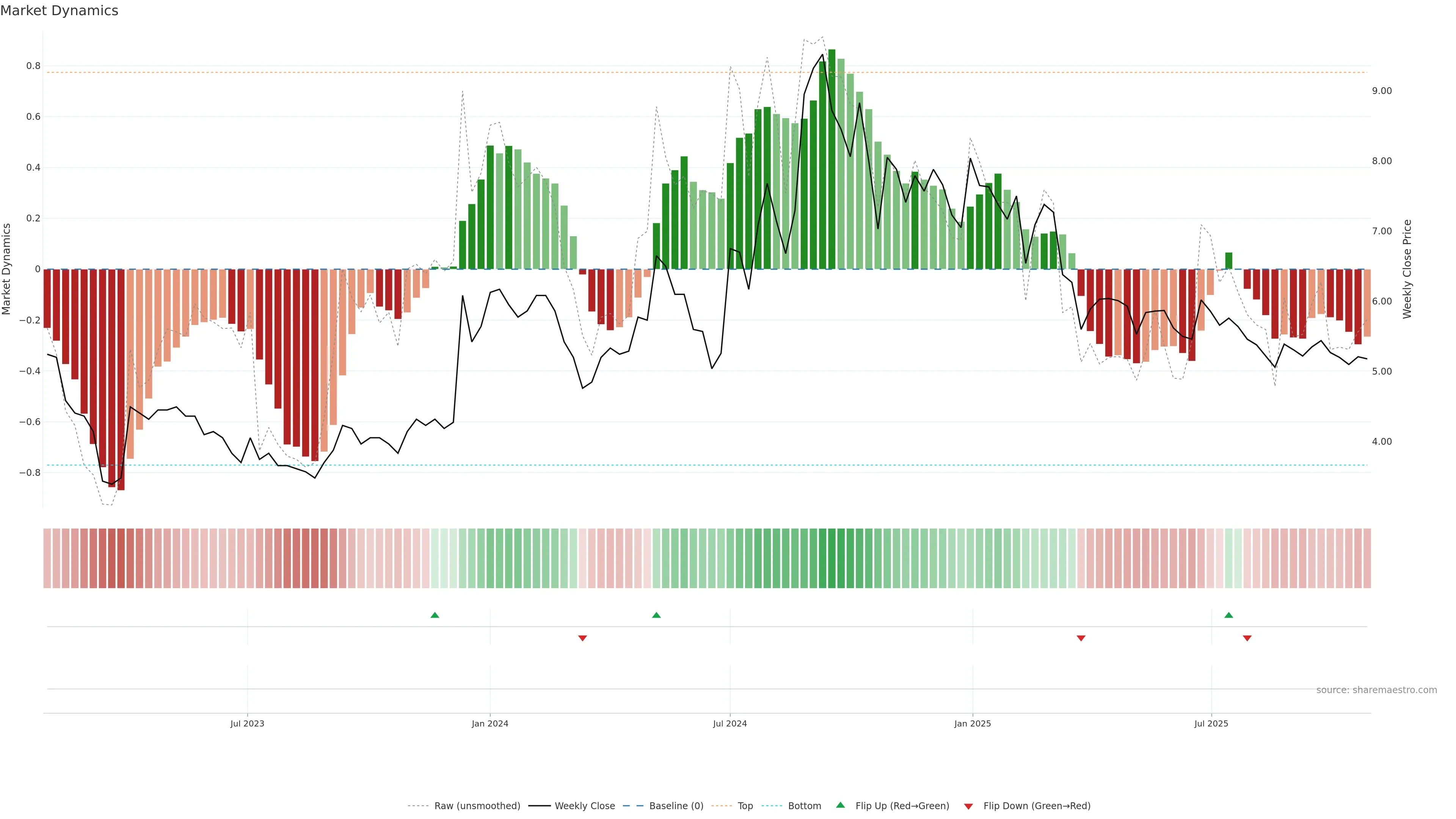This screenshot has width=1456, height=819.
Task: Toggle the Top threshold legend entry
Action: point(745,806)
